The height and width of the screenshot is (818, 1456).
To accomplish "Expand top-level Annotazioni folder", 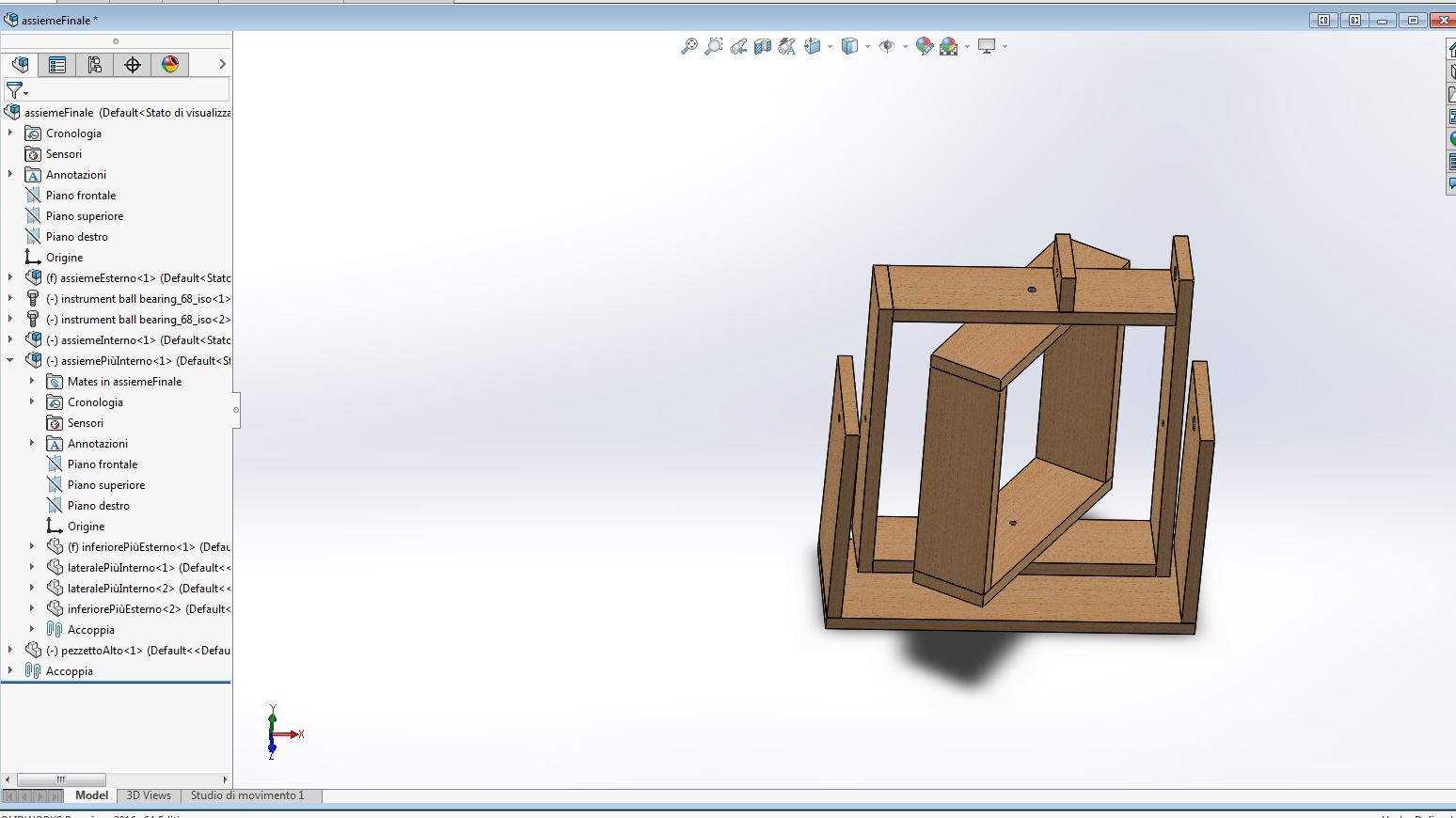I will pos(10,174).
